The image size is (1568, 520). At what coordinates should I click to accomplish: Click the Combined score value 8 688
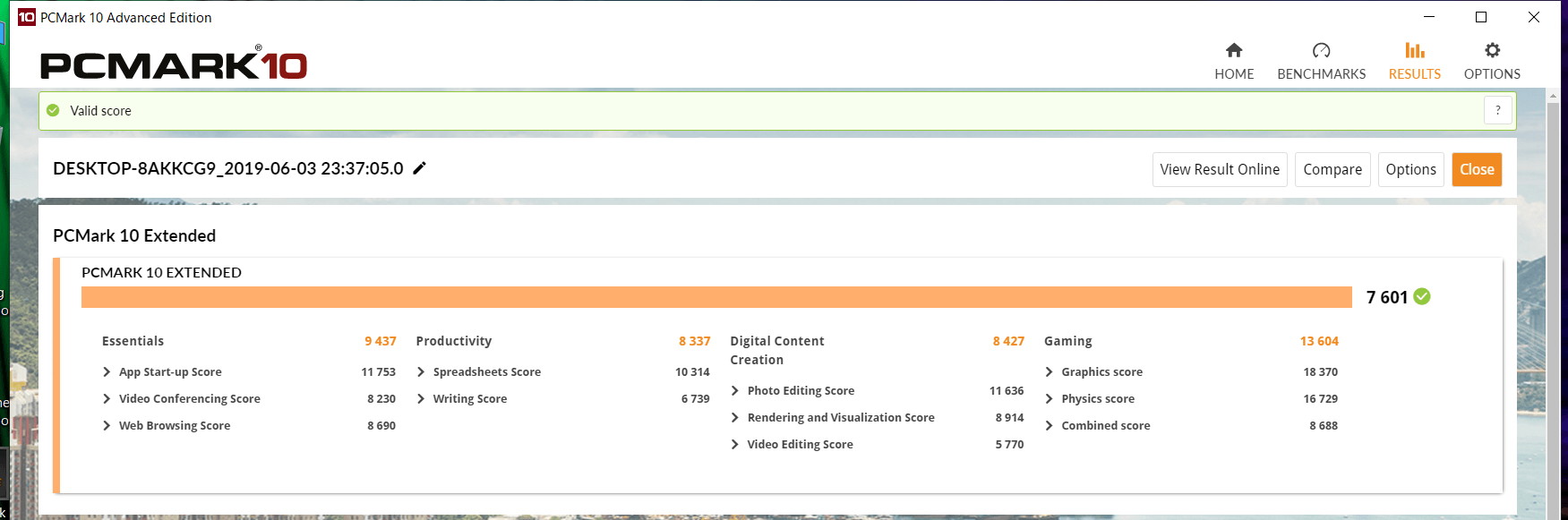(x=1324, y=426)
